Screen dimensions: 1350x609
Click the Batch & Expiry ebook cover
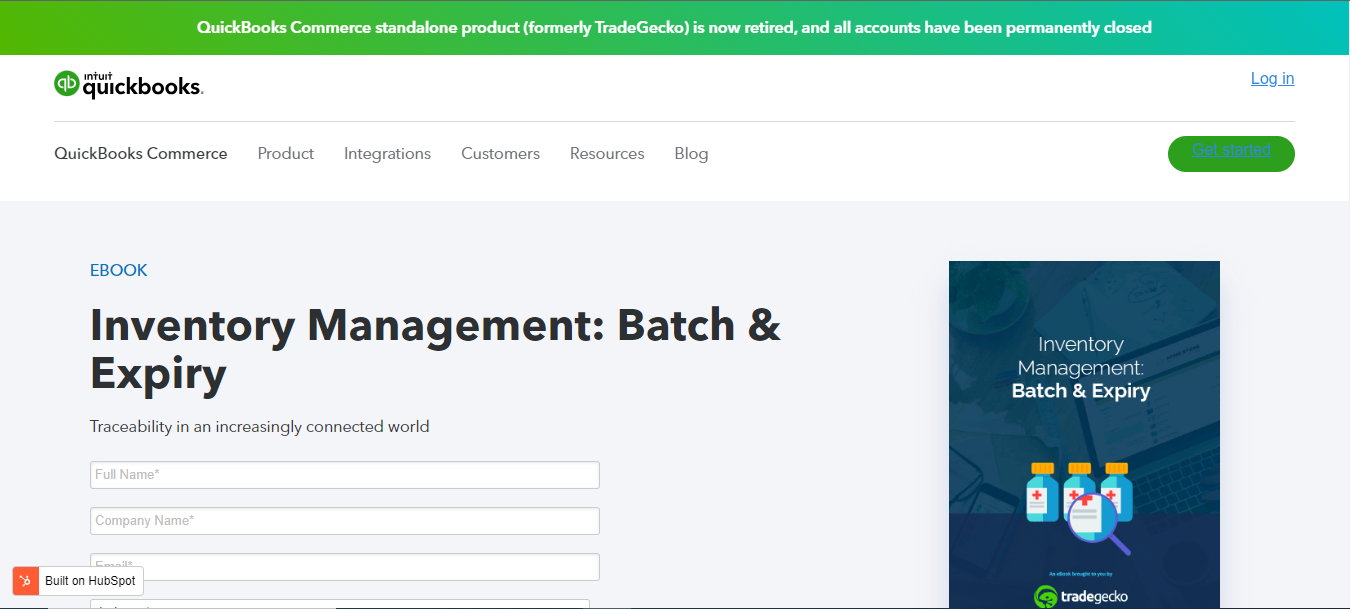click(x=1084, y=435)
